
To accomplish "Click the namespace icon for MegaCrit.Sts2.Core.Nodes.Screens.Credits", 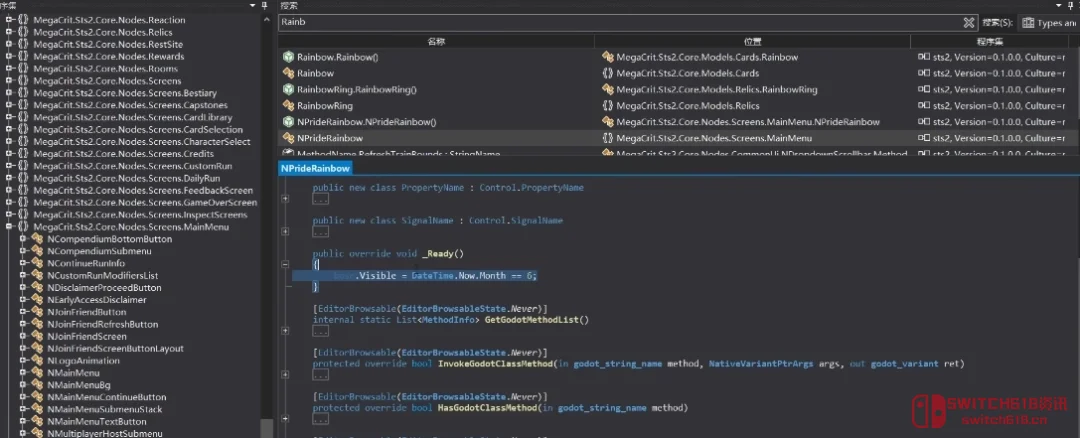I will click(x=23, y=154).
